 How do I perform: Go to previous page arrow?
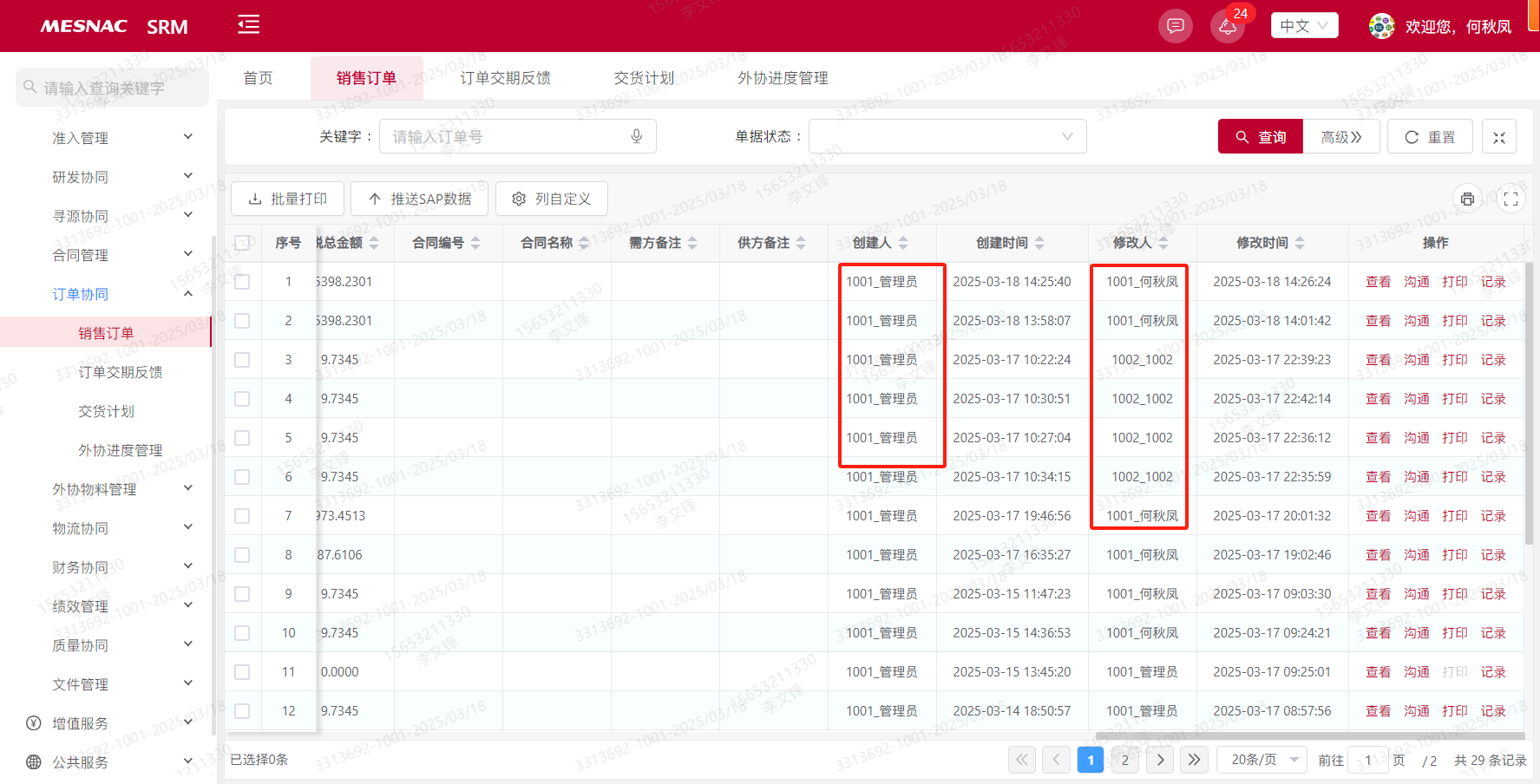1056,760
